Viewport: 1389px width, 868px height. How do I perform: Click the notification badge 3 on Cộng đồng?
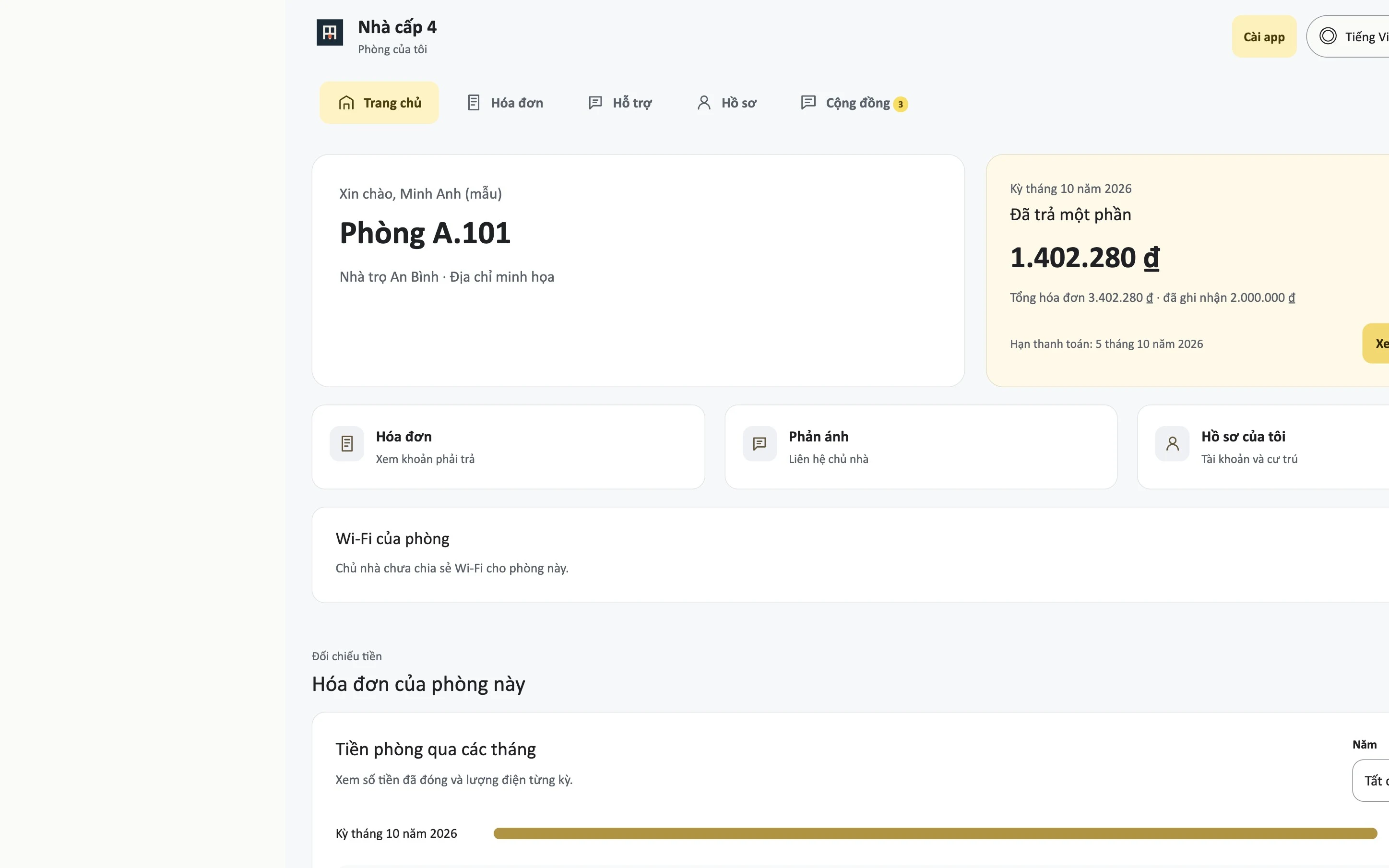900,105
